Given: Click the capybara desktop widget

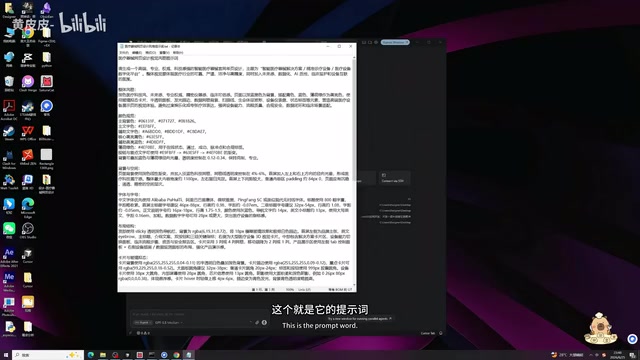Looking at the screenshot, I should click(600, 329).
